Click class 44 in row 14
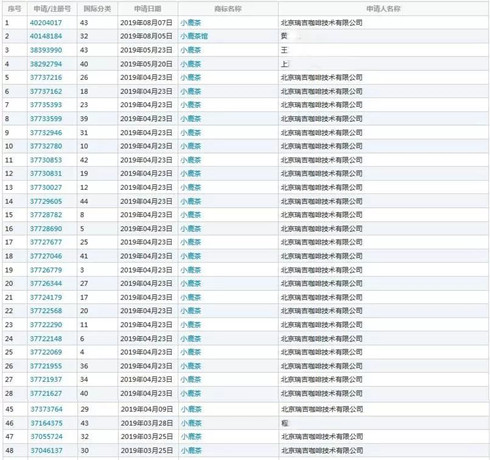Viewport: 490px width, 460px height. (x=84, y=201)
